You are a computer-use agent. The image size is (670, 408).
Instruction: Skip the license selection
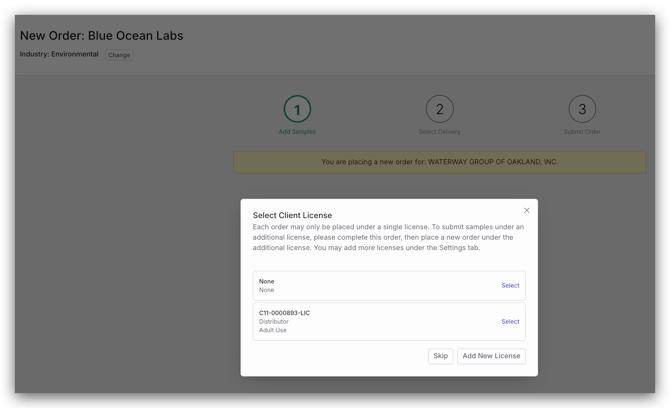click(440, 356)
